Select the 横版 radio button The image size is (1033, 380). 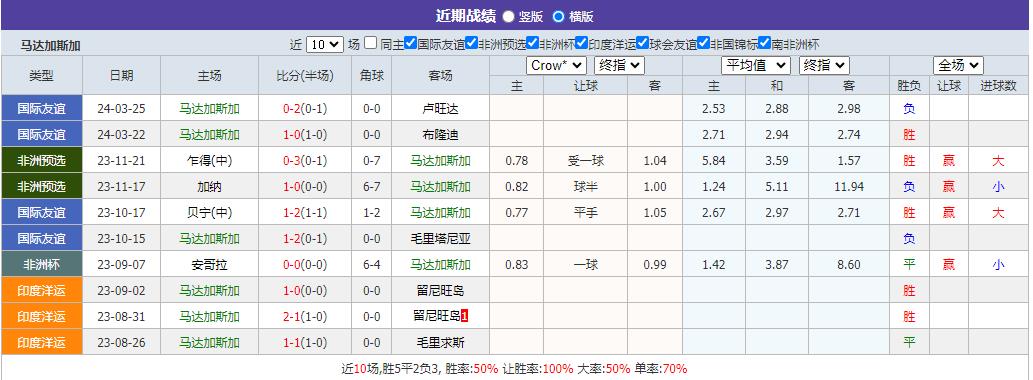click(x=558, y=16)
